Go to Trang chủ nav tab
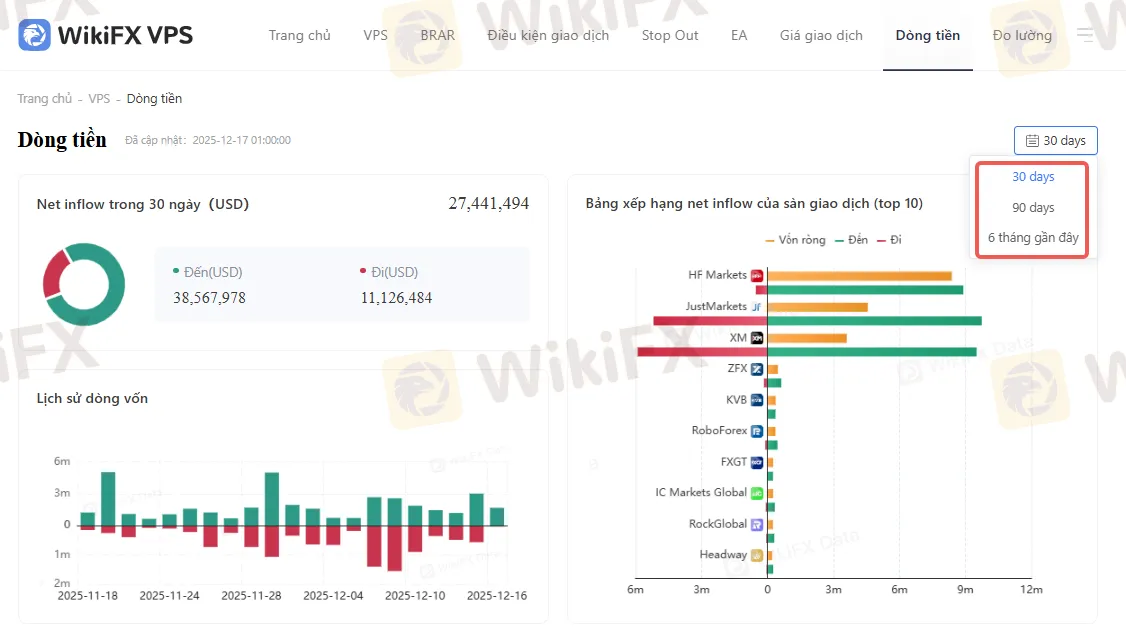Viewport: 1126px width, 635px height. tap(299, 35)
